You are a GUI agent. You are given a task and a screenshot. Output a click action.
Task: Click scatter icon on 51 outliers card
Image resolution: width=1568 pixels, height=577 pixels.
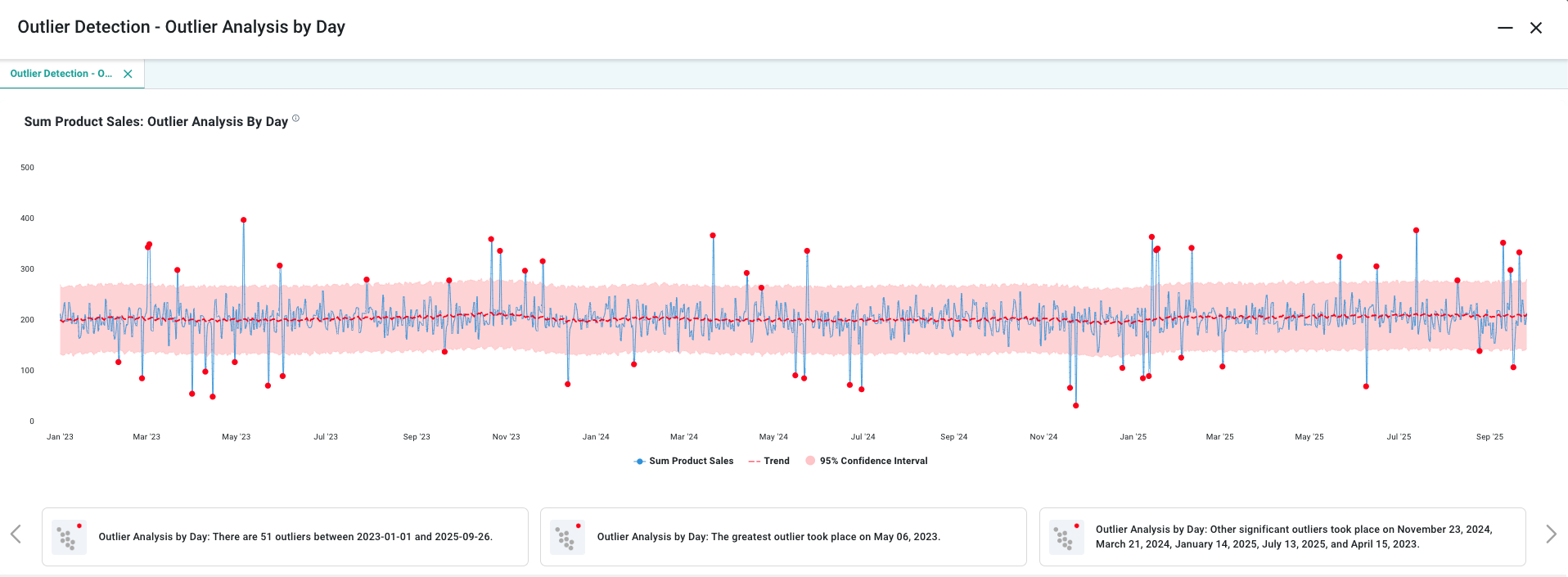pyautogui.click(x=69, y=537)
